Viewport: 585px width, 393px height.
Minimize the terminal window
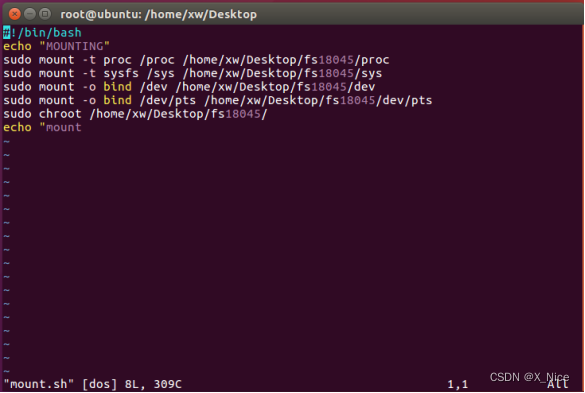point(30,14)
